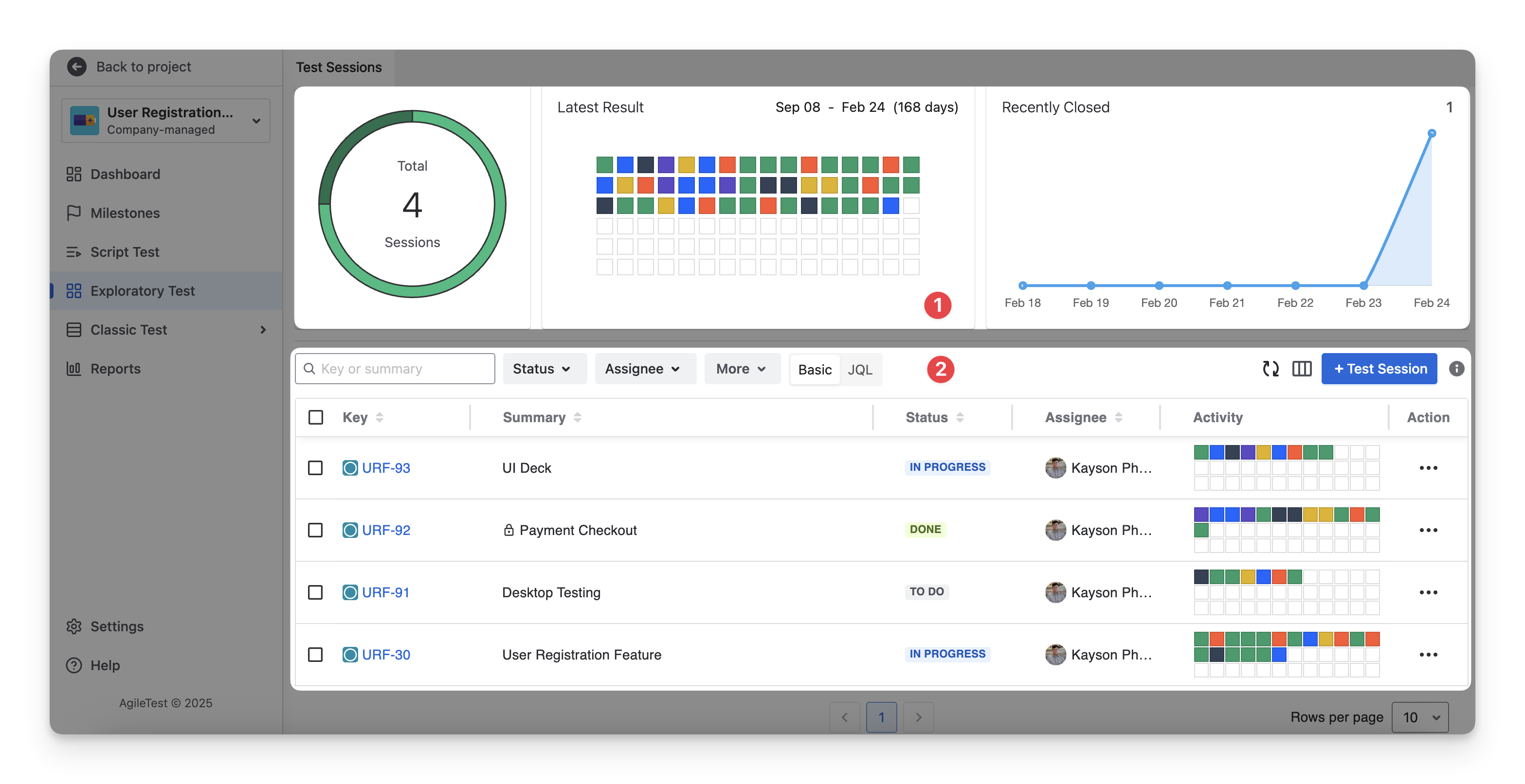Viewport: 1525px width, 784px height.
Task: Select the URF-30 row checkbox
Action: pos(315,655)
